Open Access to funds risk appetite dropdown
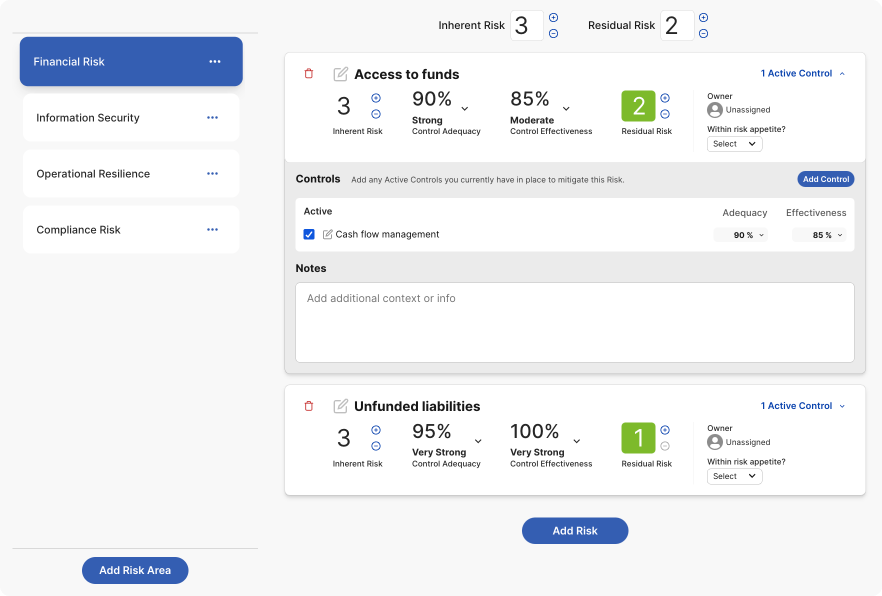Image resolution: width=882 pixels, height=596 pixels. pyautogui.click(x=734, y=144)
